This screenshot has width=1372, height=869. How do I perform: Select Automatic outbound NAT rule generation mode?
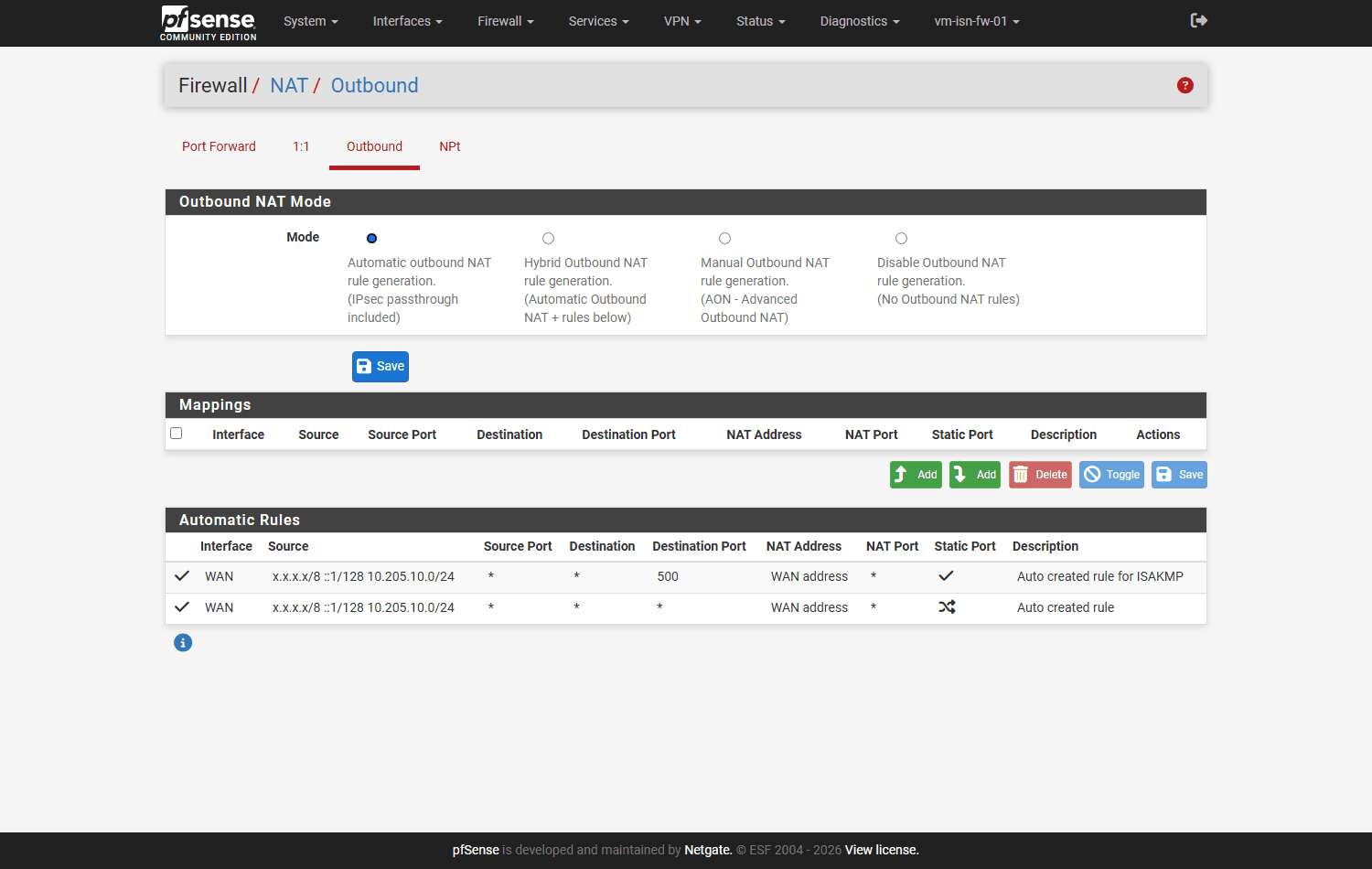pos(371,238)
